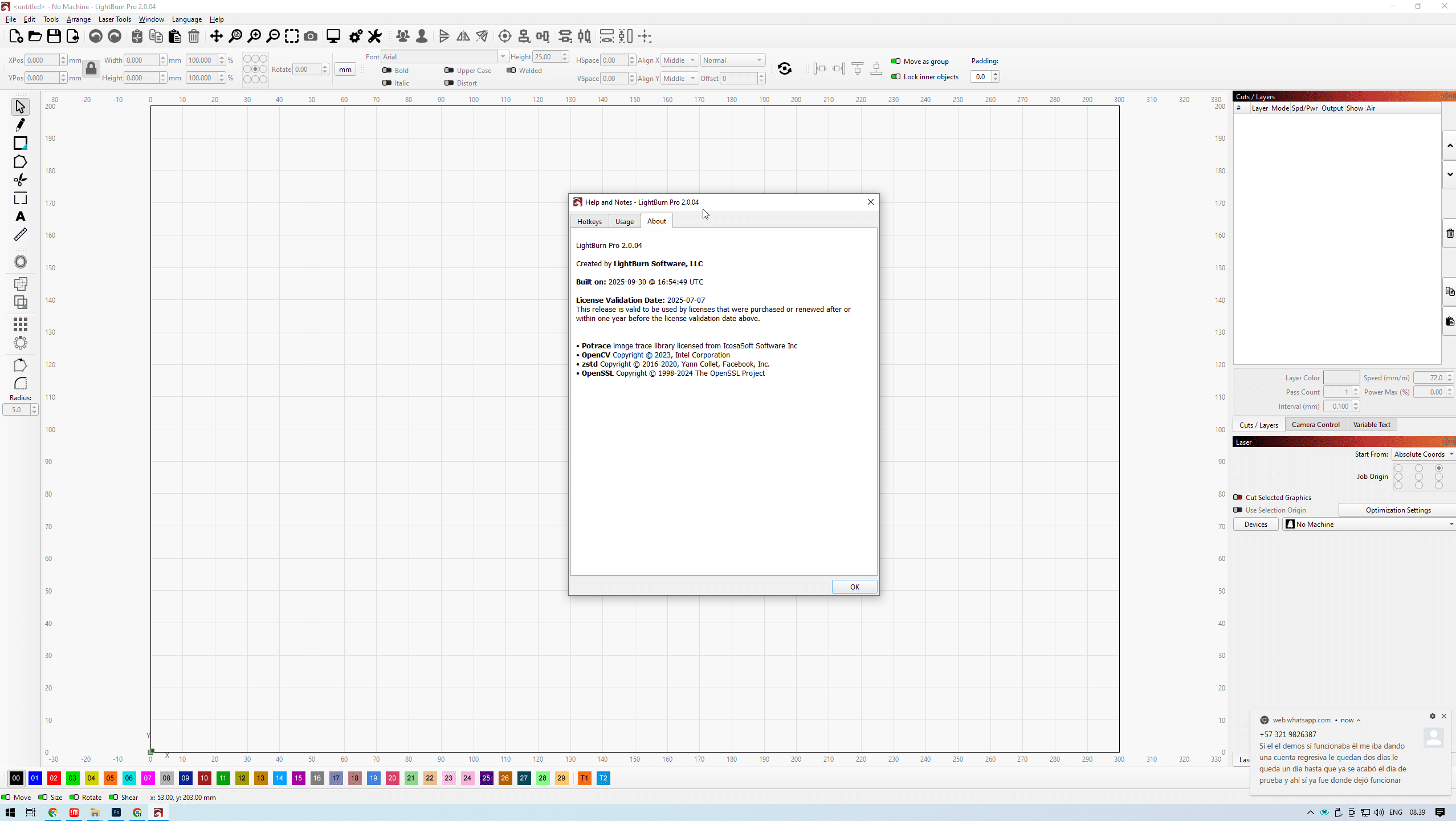Open the Windows Start menu

tap(10, 812)
